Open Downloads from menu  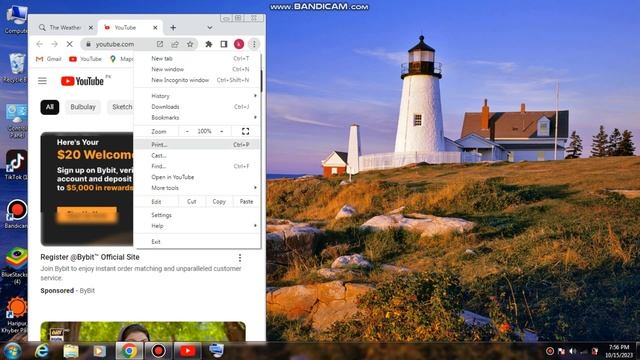click(197, 107)
